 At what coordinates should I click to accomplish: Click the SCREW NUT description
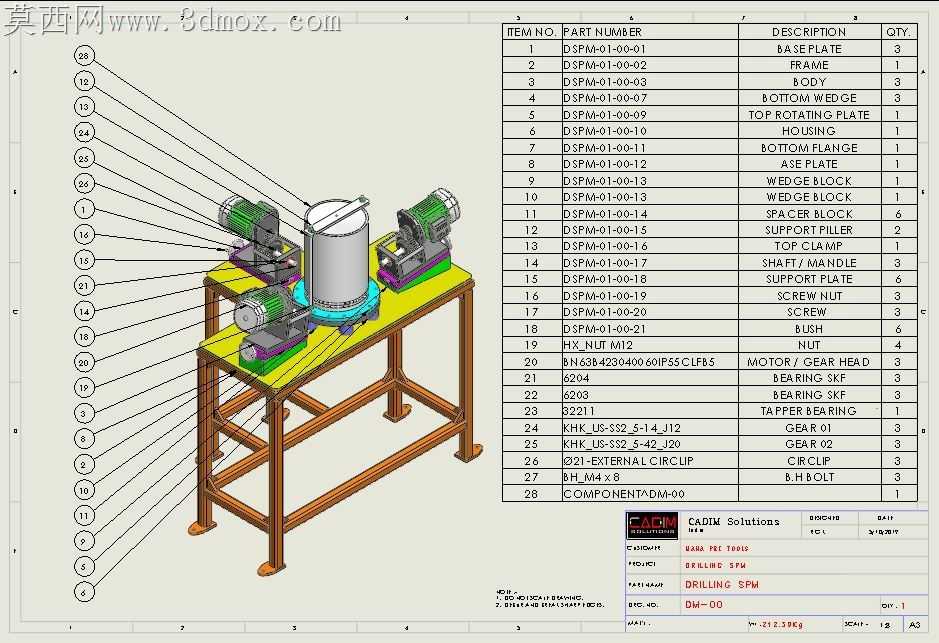(810, 296)
